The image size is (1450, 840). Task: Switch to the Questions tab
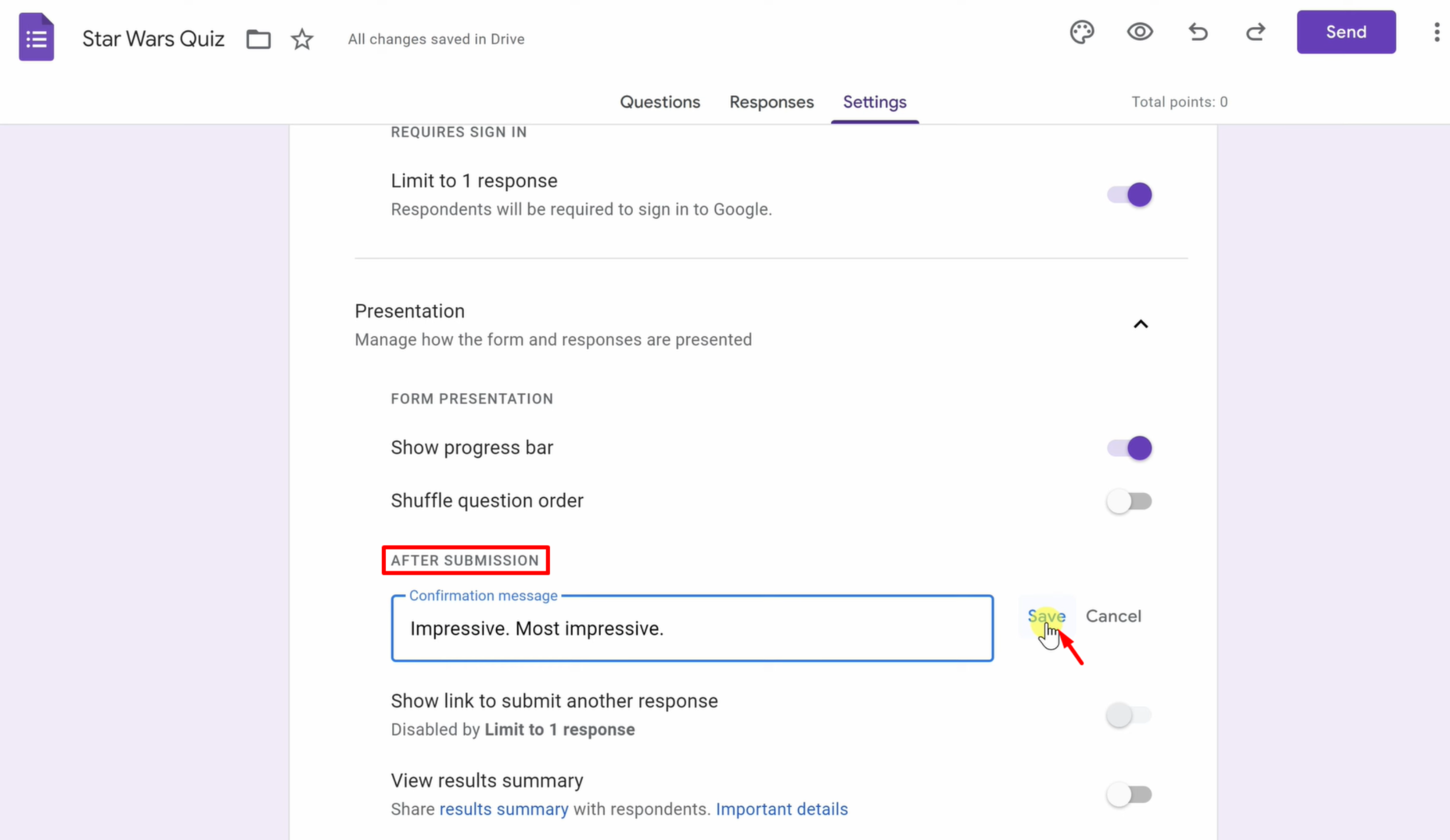(659, 102)
